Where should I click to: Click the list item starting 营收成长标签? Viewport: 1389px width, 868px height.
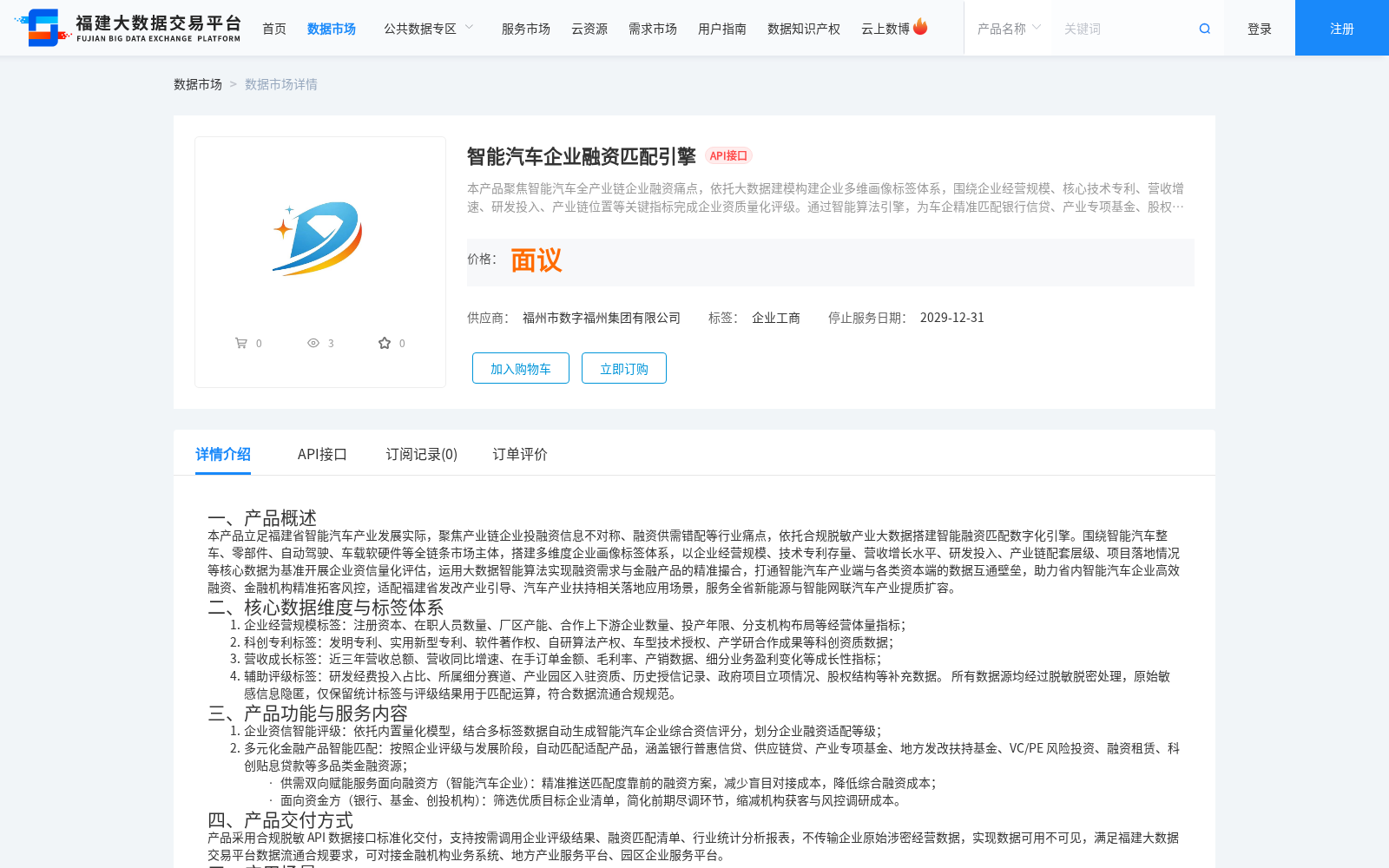[562, 659]
